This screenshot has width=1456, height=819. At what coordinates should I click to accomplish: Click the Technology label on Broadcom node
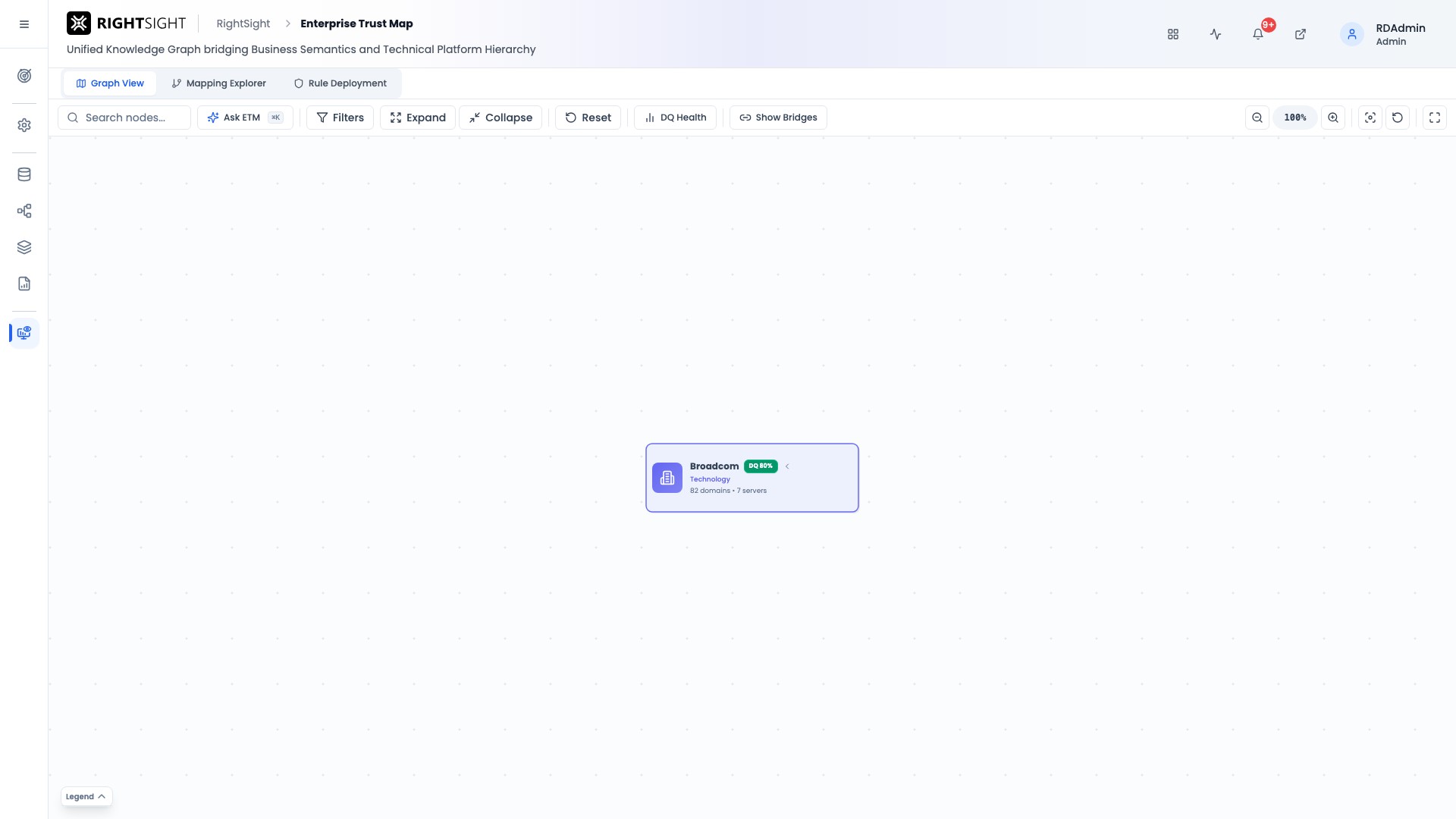710,479
